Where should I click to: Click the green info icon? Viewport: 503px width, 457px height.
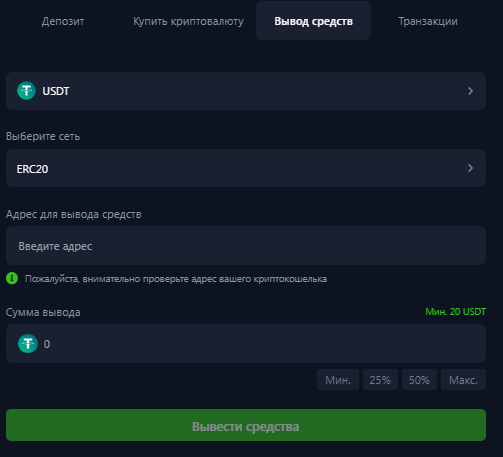pos(12,278)
